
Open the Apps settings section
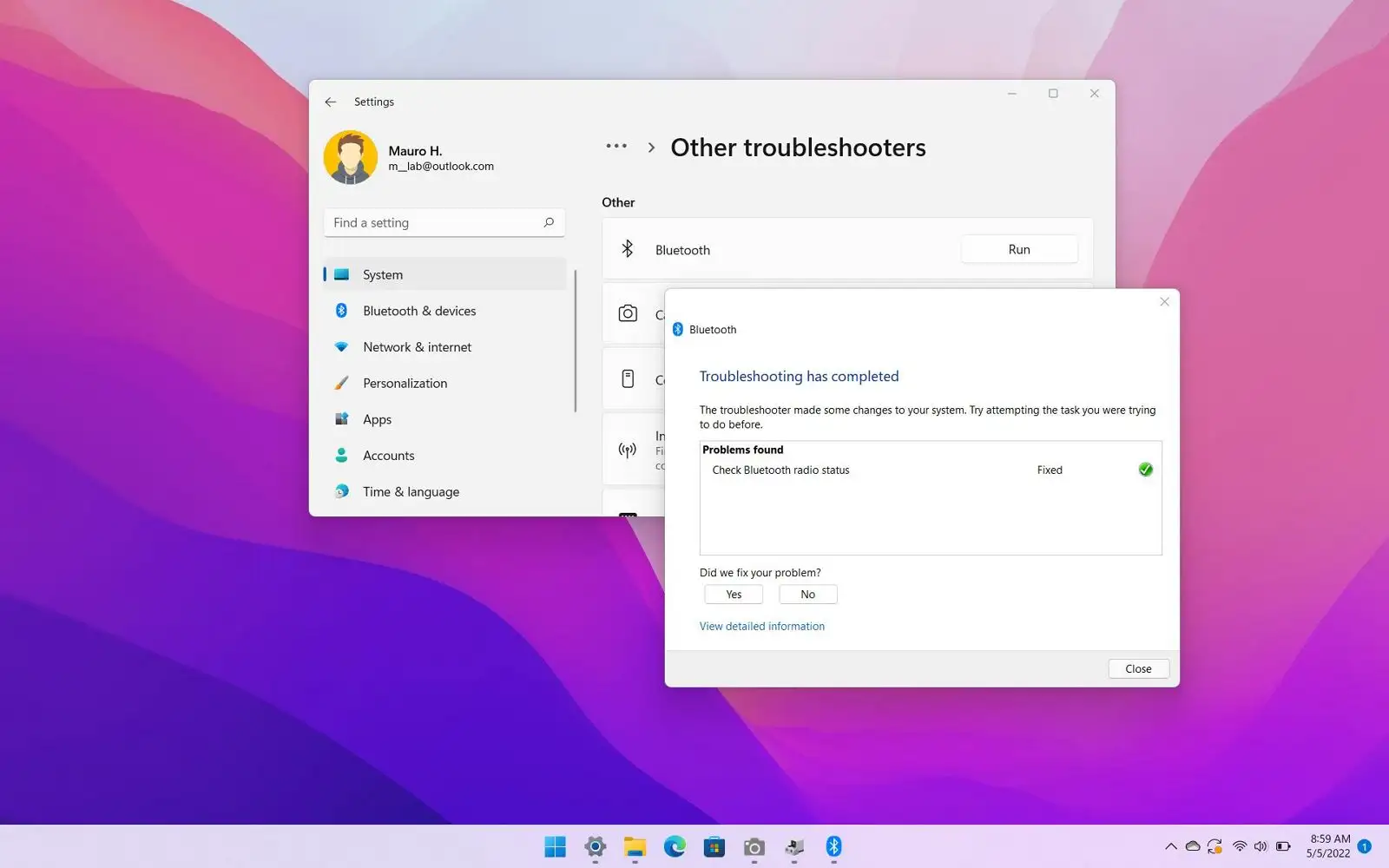tap(444, 419)
